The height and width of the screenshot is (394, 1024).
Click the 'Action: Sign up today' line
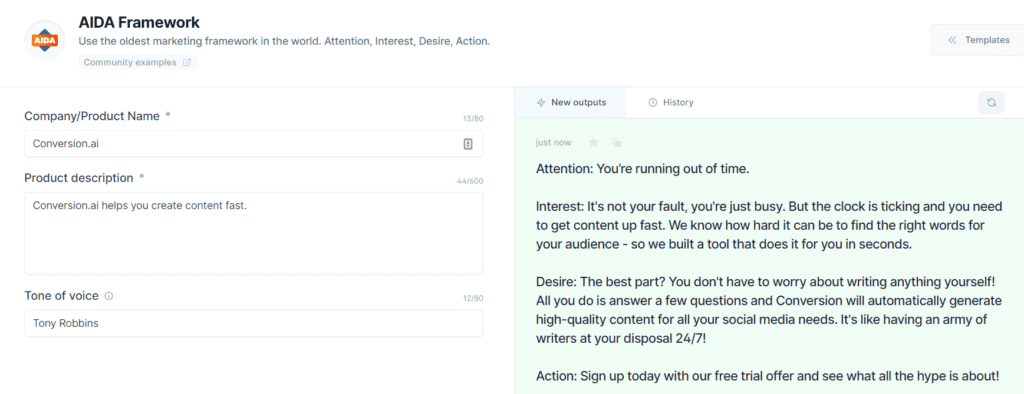[x=767, y=376]
